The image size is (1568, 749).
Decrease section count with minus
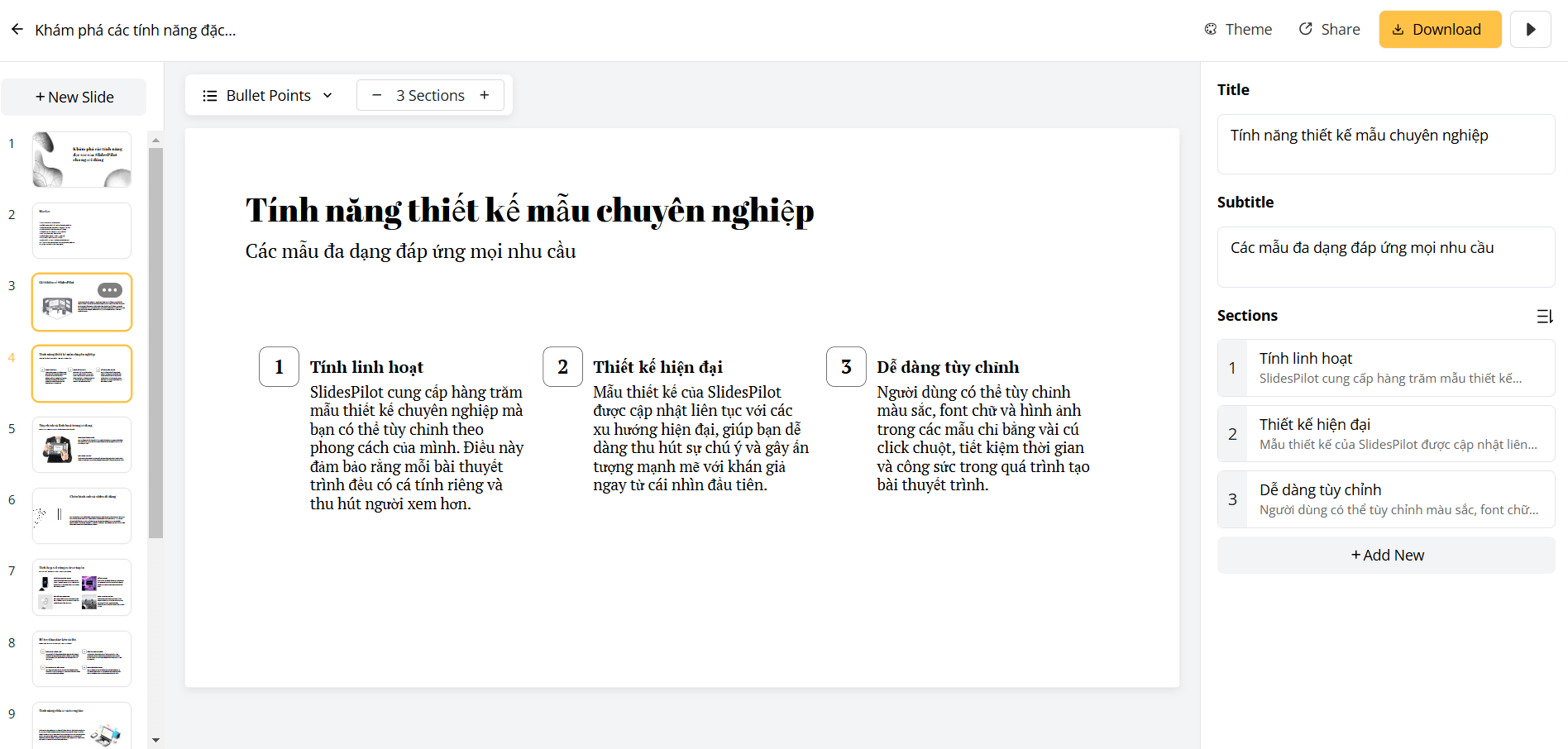tap(377, 96)
